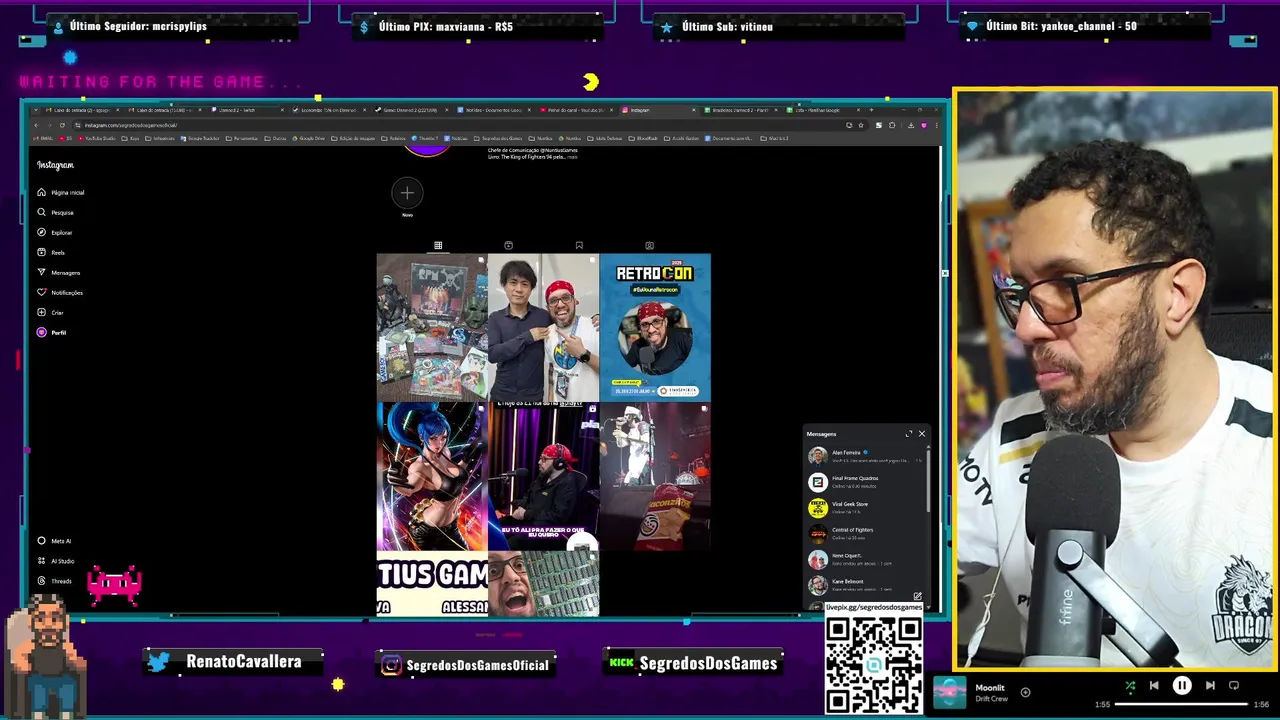The width and height of the screenshot is (1280, 720).
Task: Expand the Mensagens popup window
Action: click(x=909, y=434)
